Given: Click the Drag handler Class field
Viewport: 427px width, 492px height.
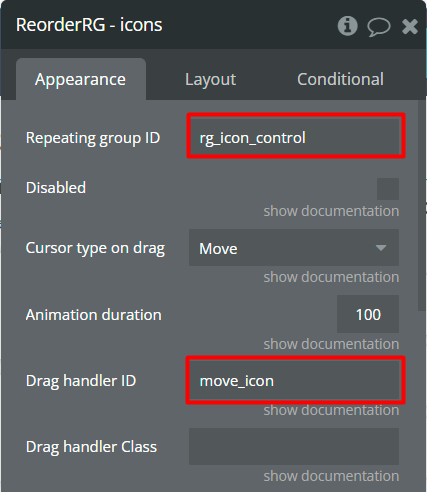Looking at the screenshot, I should [294, 446].
